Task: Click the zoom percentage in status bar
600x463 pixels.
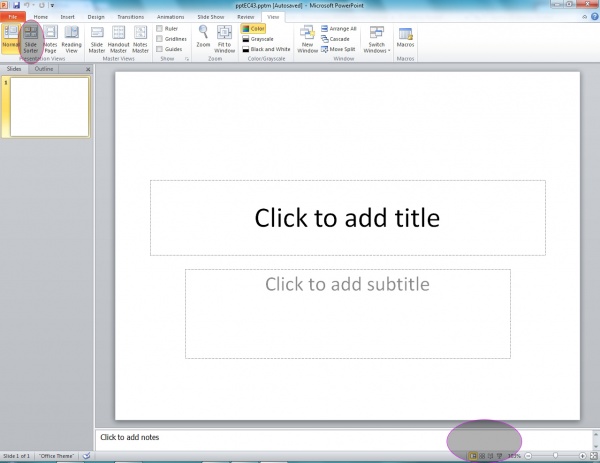Action: point(514,456)
